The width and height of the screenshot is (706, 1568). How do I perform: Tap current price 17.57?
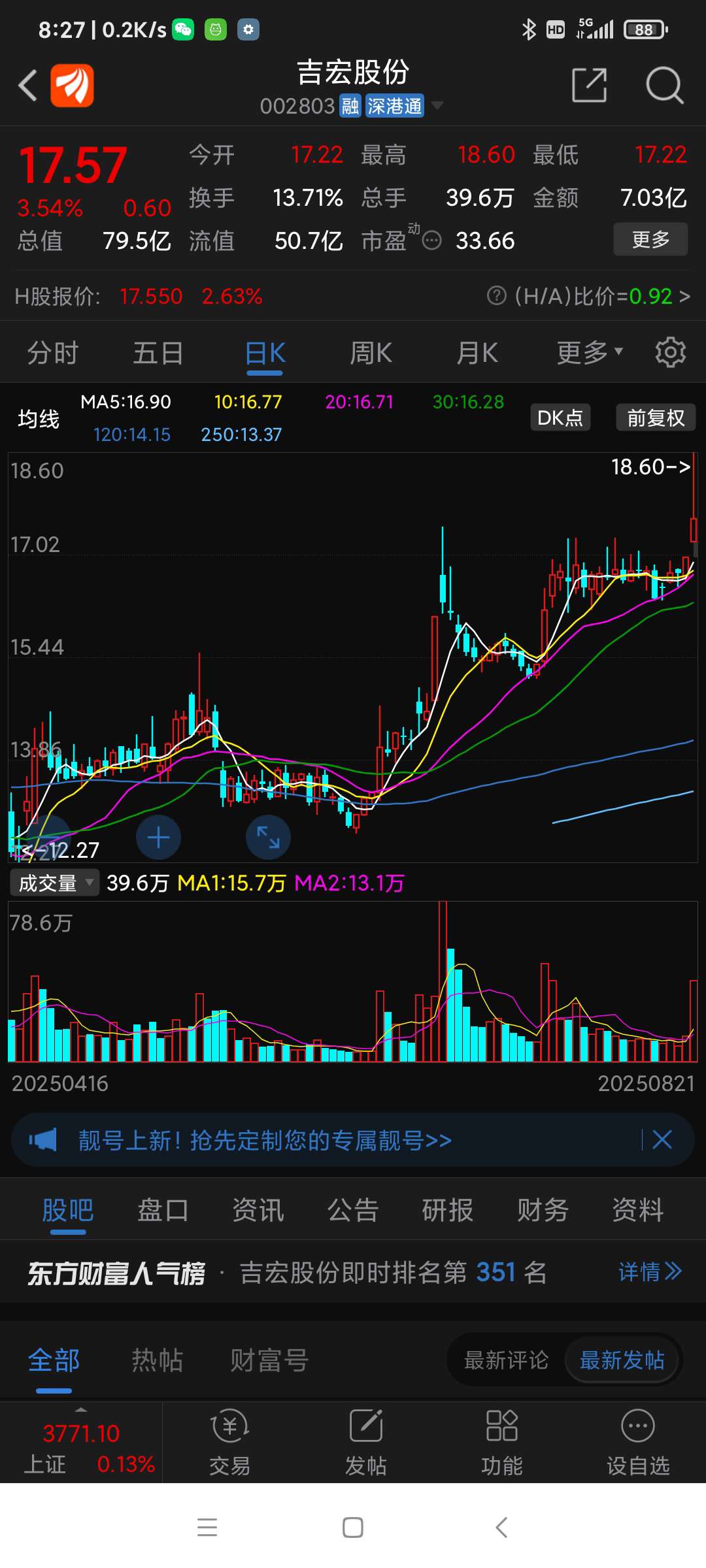coord(73,165)
